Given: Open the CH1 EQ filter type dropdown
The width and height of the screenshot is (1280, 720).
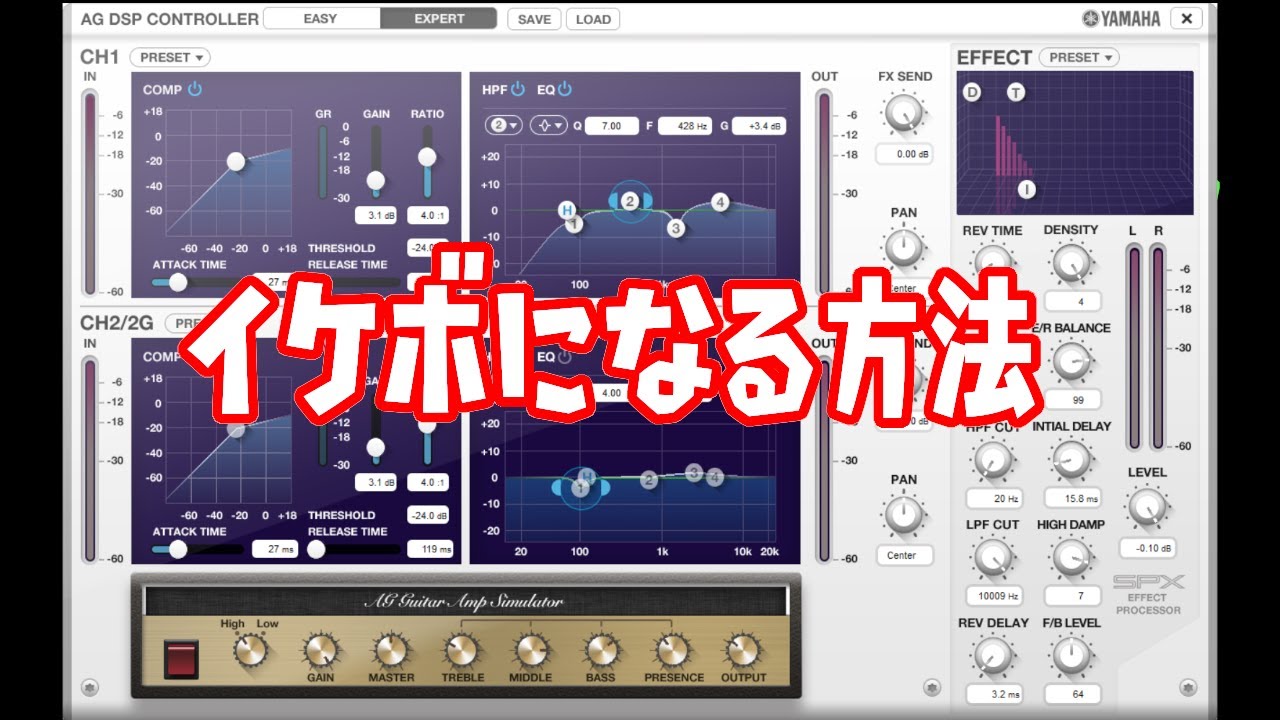Looking at the screenshot, I should click(548, 125).
